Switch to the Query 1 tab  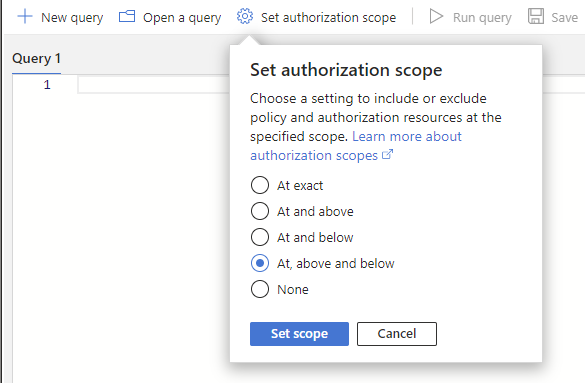point(36,59)
